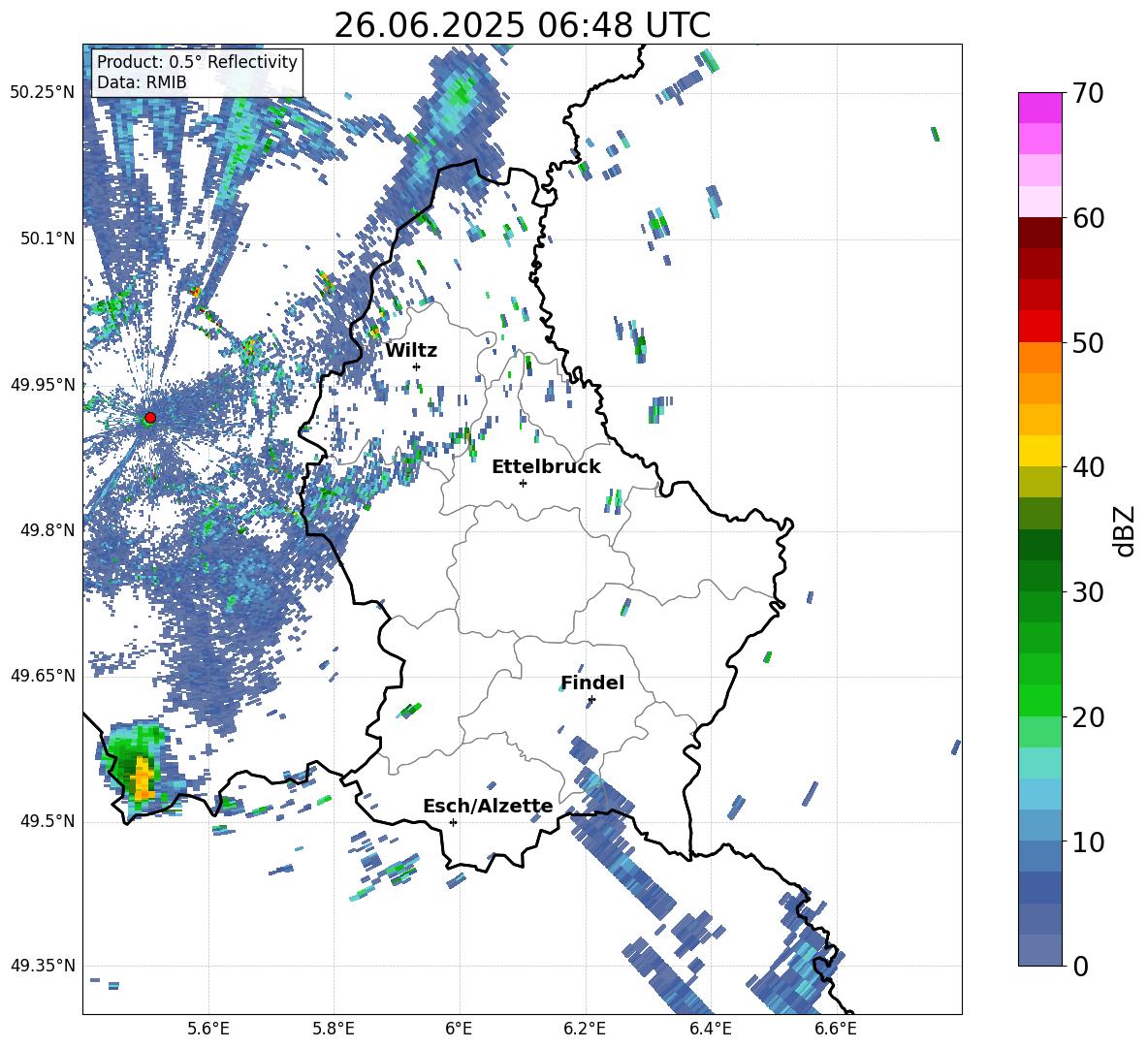Click the Findel city label

pyautogui.click(x=592, y=683)
